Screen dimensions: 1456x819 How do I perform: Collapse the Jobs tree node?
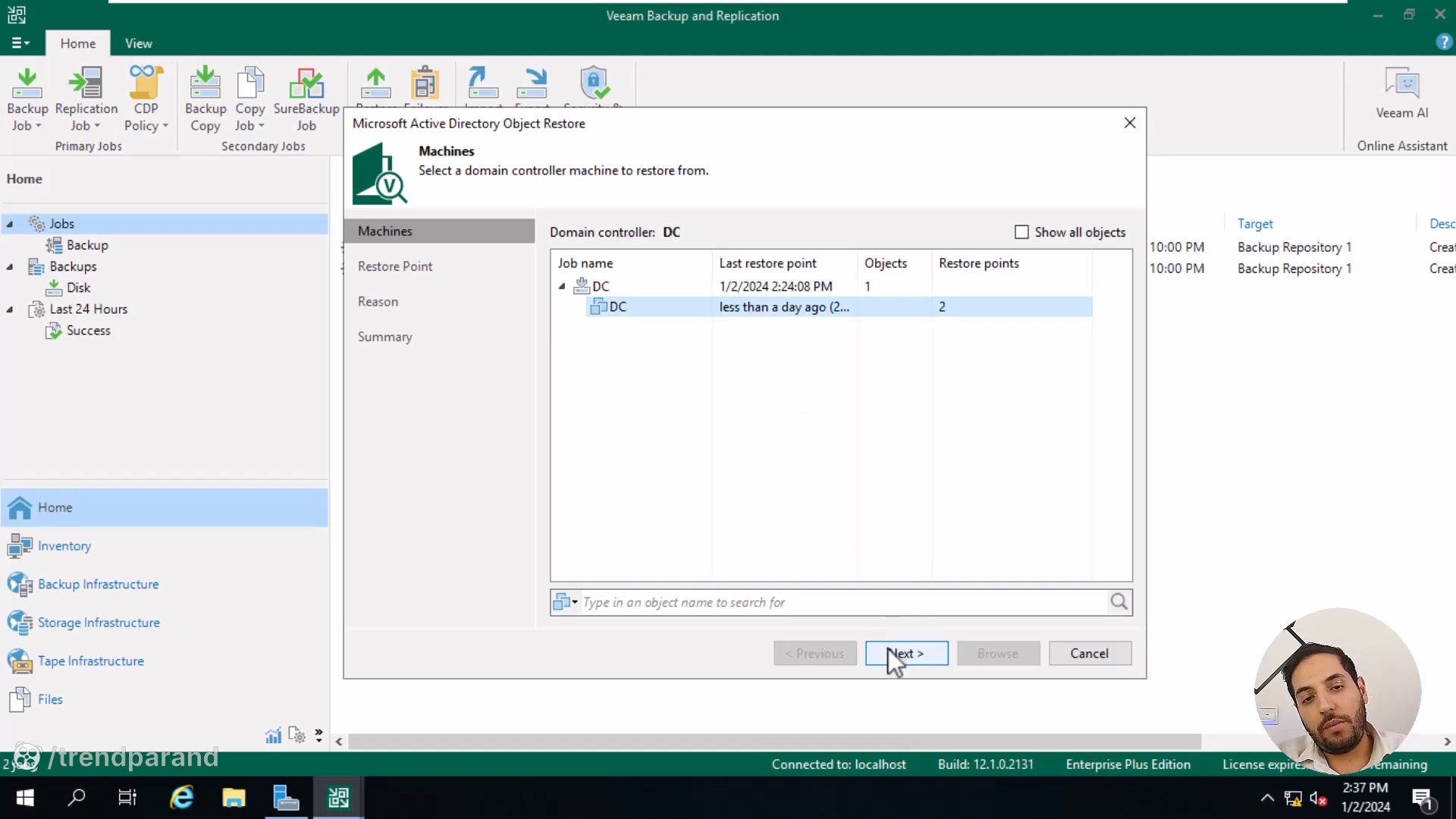(x=10, y=224)
